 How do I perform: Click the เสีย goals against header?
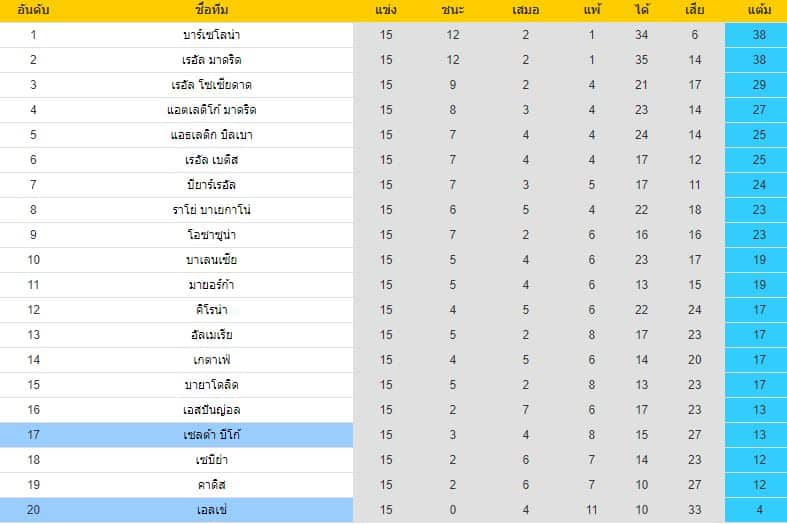(695, 10)
